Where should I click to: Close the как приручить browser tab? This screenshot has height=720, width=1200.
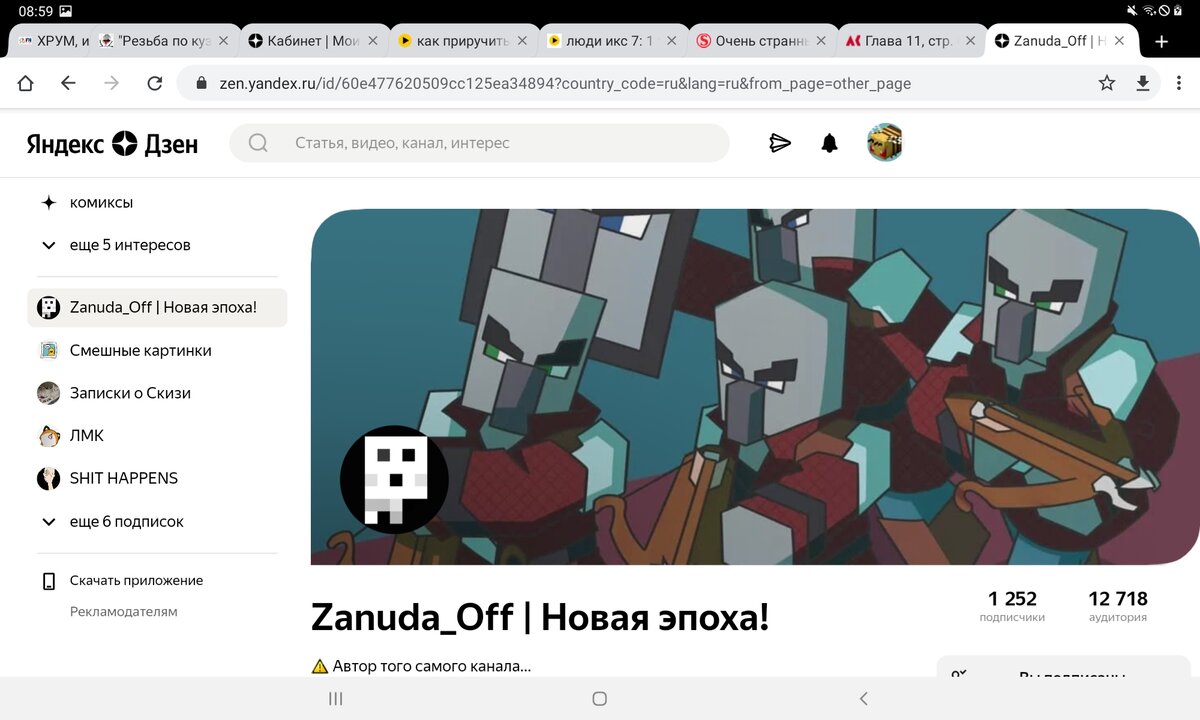522,41
